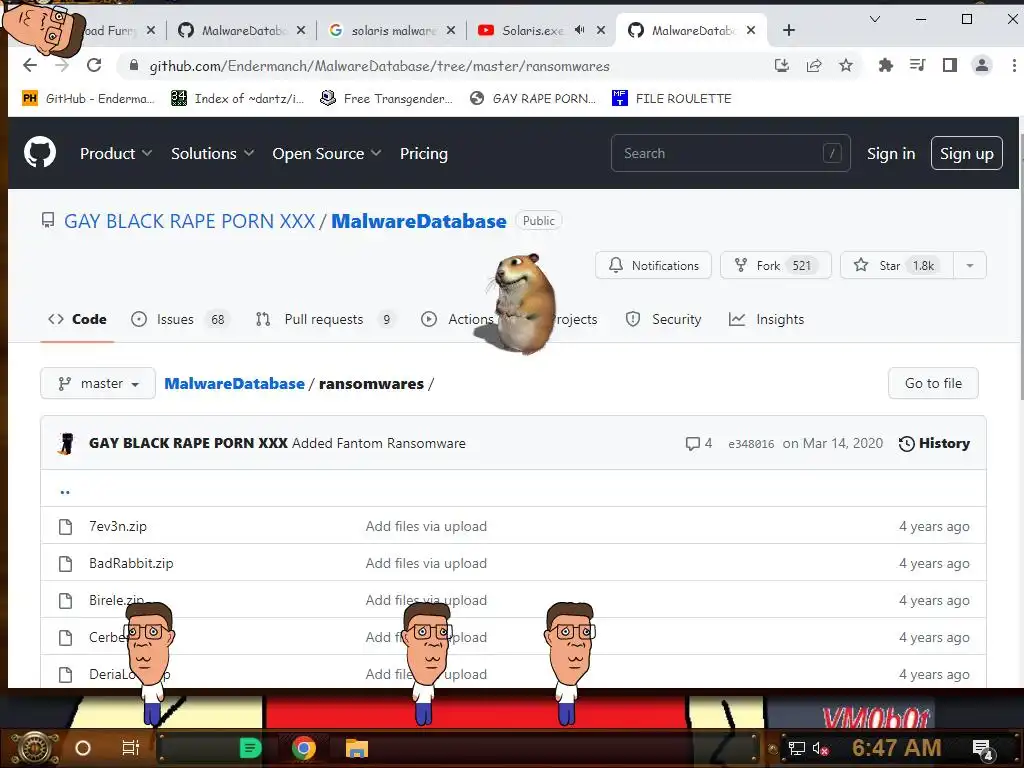
Task: Open the FILE ROULETTE bookmark
Action: (671, 98)
